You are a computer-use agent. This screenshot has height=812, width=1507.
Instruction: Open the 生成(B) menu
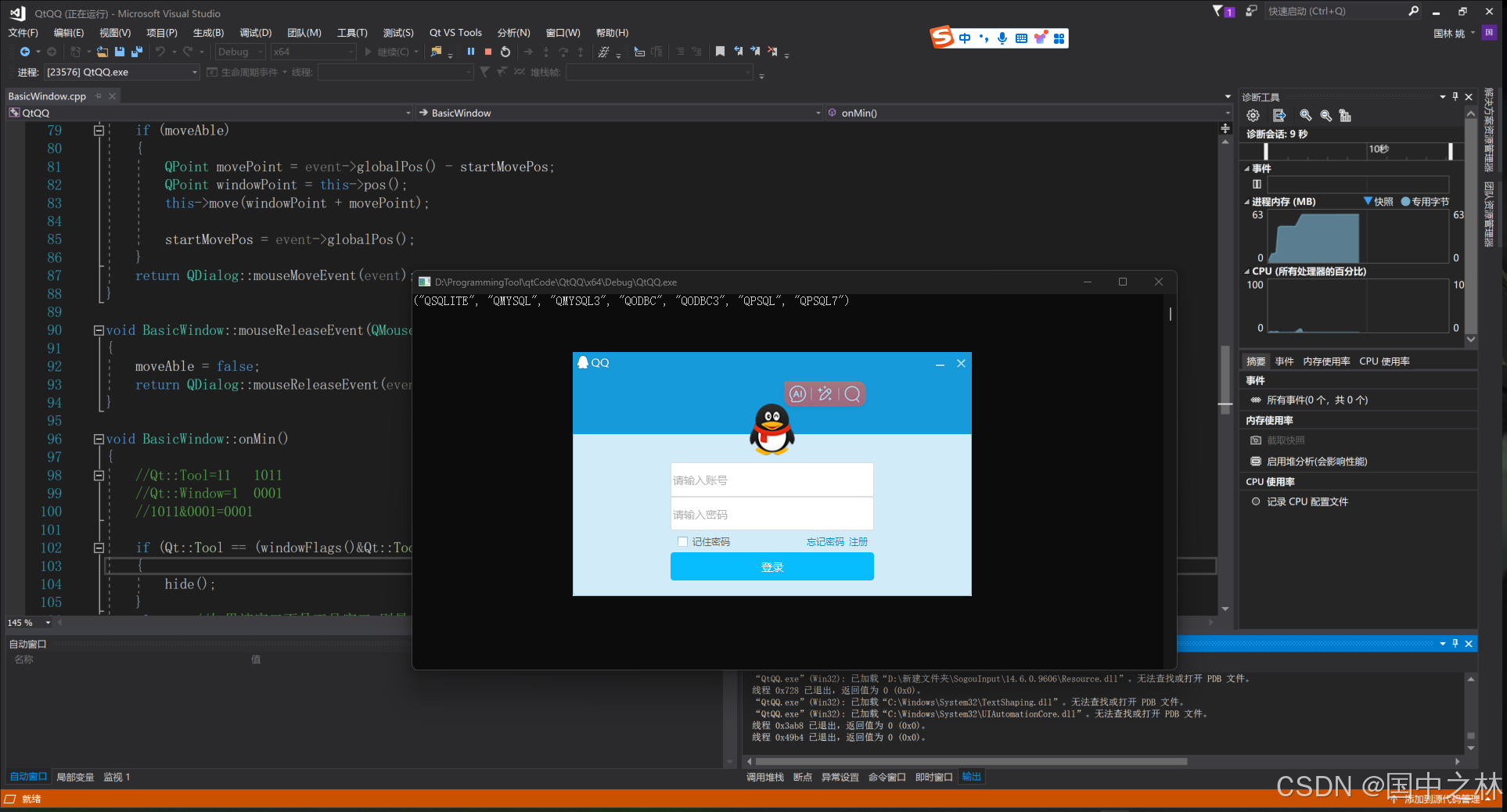pos(208,32)
